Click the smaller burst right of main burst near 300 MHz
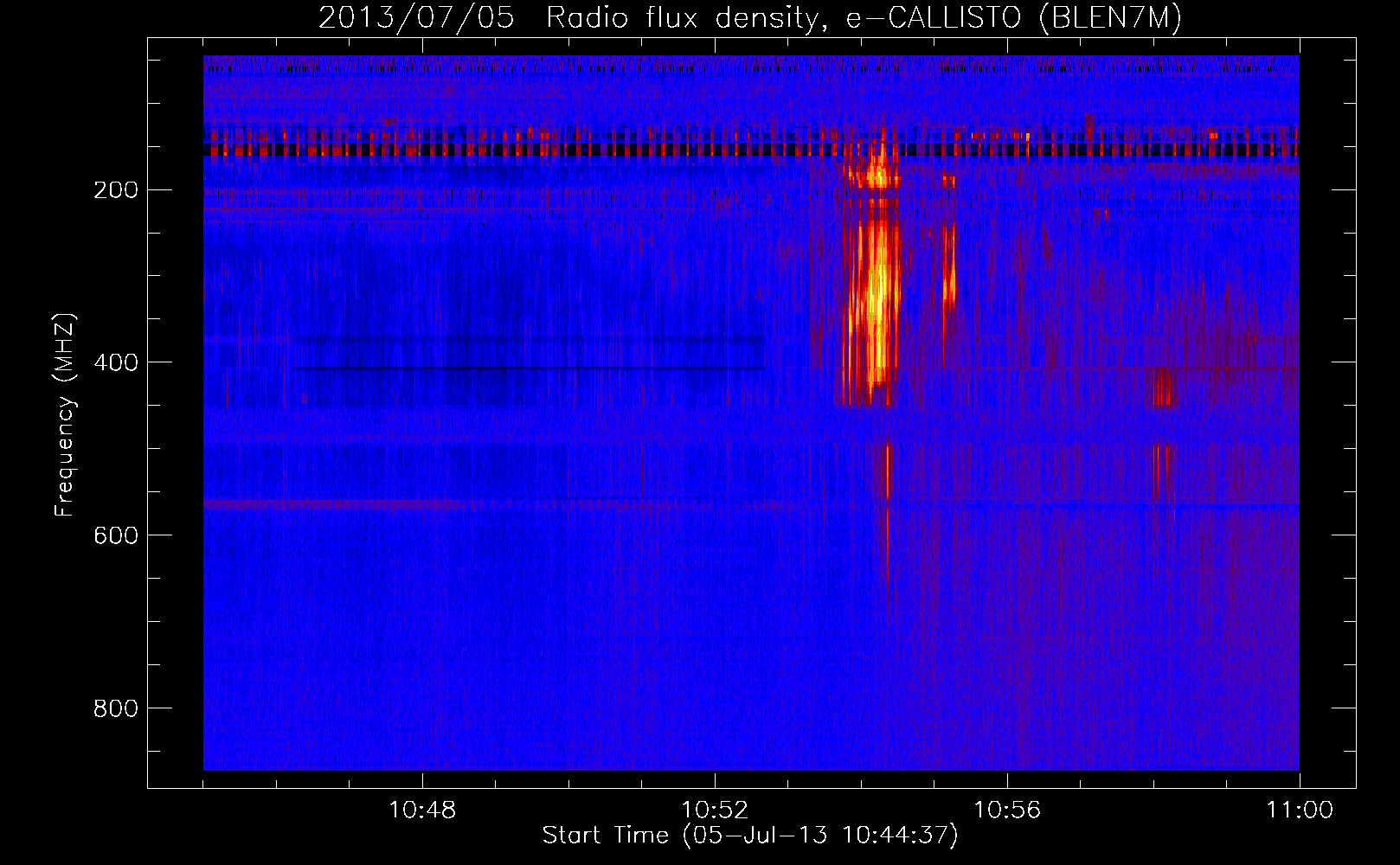 click(x=949, y=268)
